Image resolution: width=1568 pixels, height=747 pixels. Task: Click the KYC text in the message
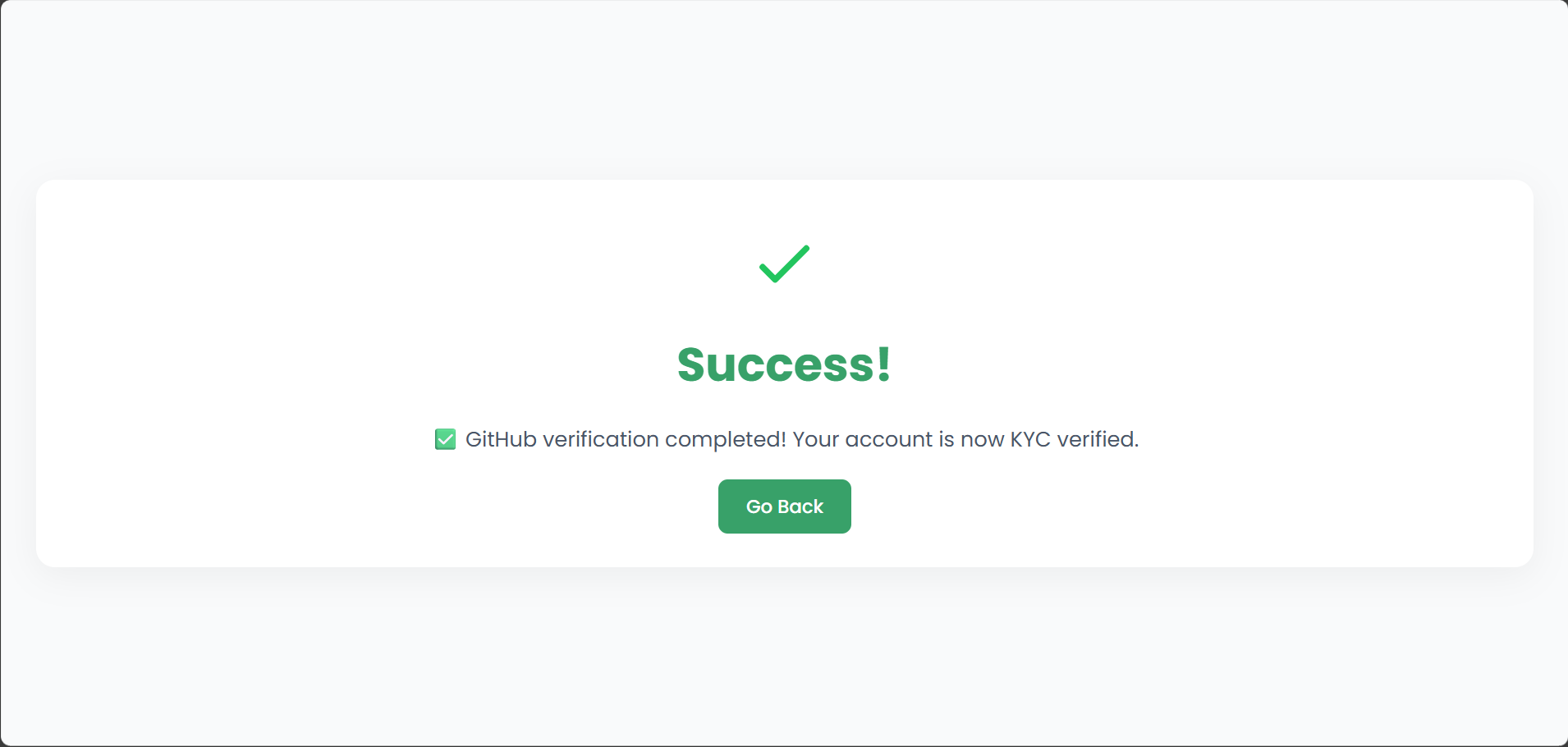tap(1030, 440)
